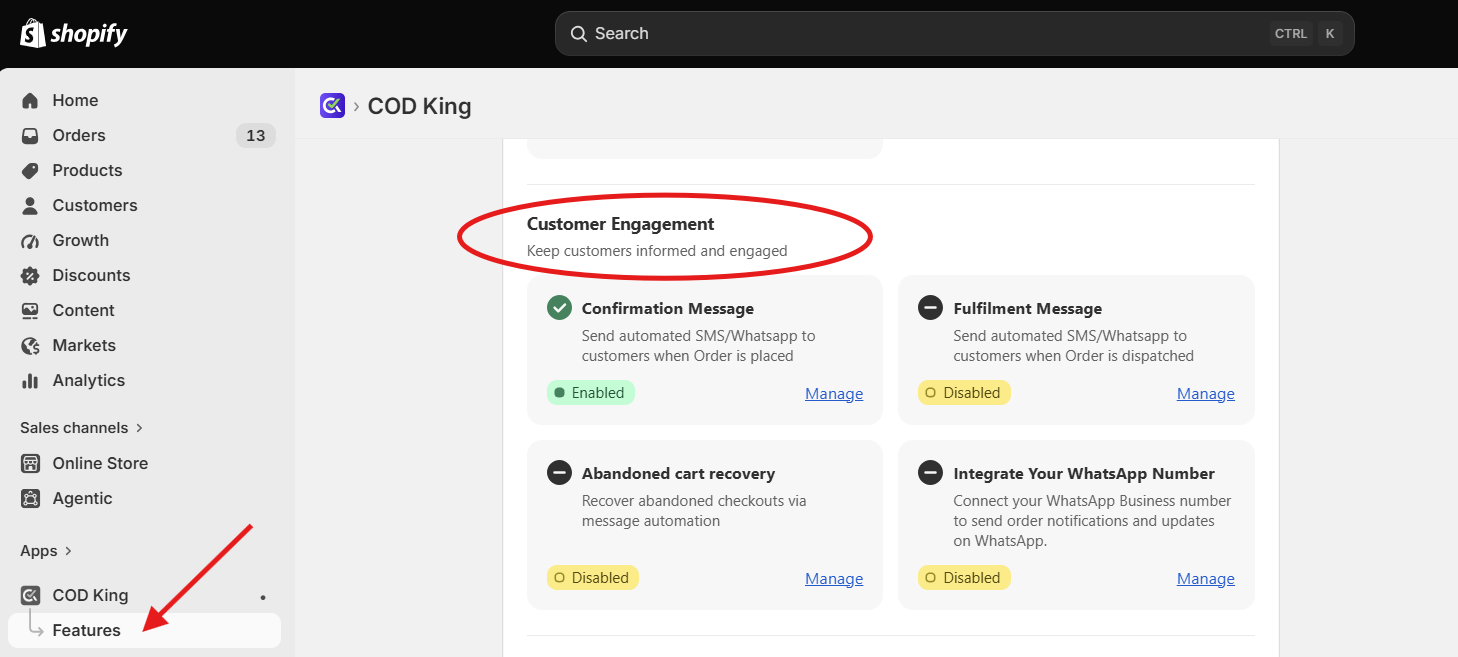The width and height of the screenshot is (1458, 657).
Task: Click the K shortcut key badge
Action: (1329, 34)
